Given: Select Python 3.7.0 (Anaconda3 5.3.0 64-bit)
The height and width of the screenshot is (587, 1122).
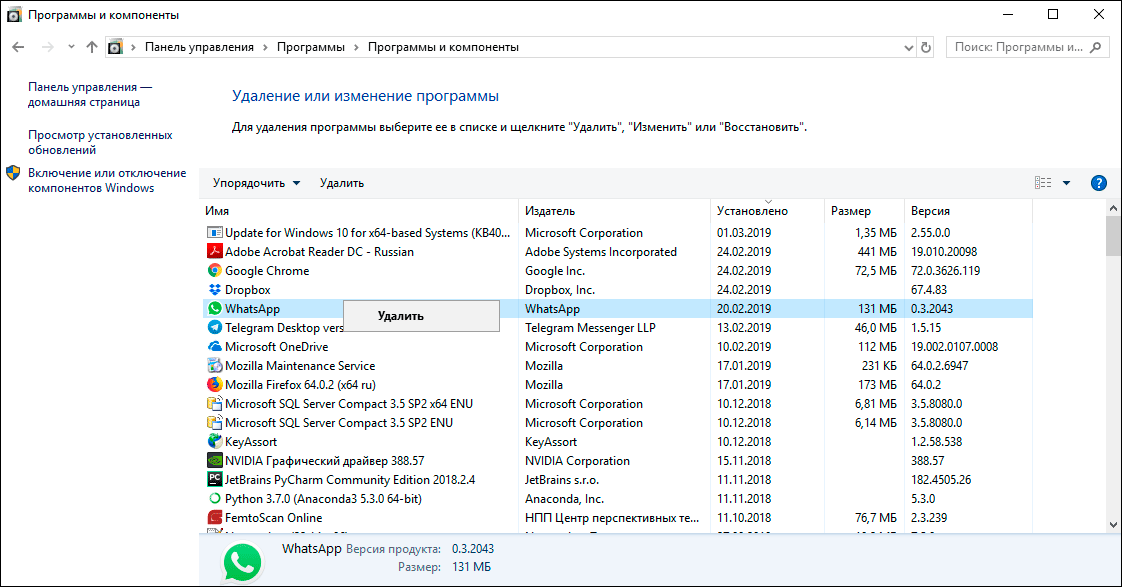Looking at the screenshot, I should [x=323, y=498].
